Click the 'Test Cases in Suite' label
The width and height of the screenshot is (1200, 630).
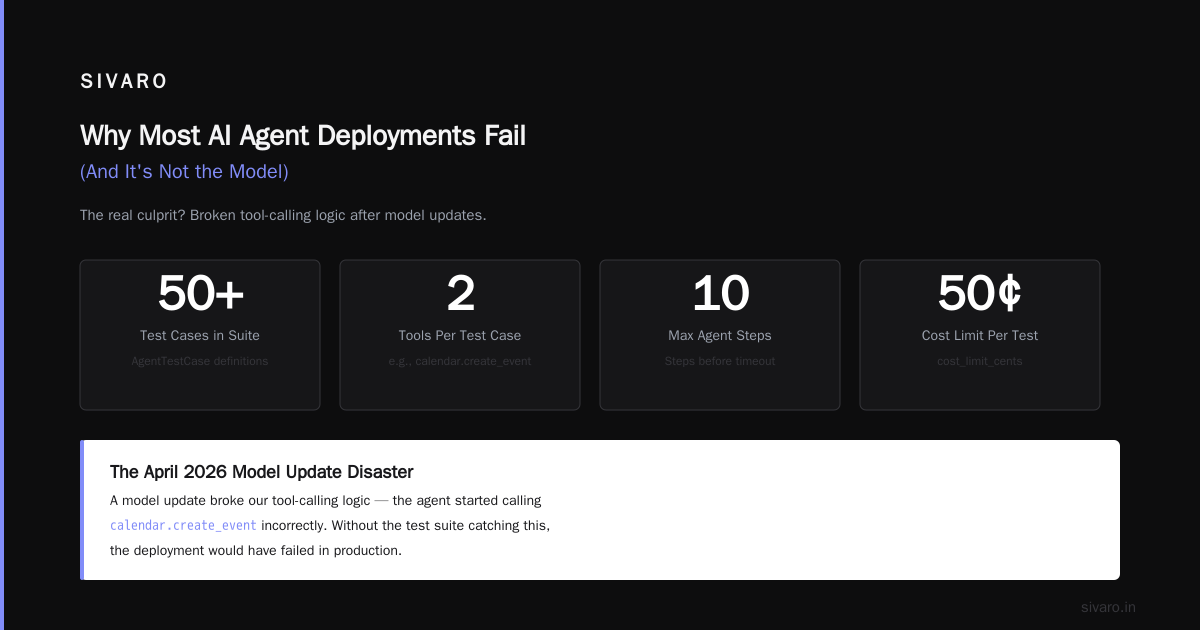pos(200,336)
